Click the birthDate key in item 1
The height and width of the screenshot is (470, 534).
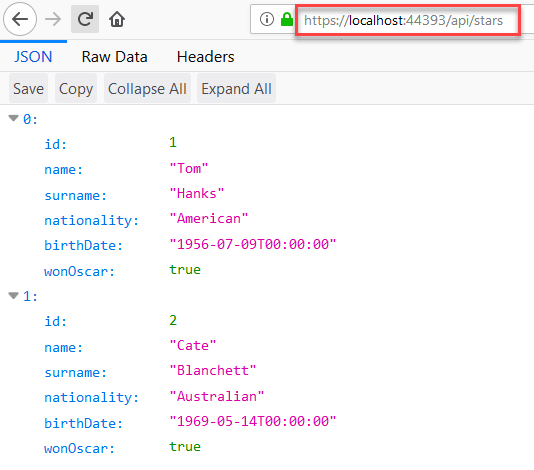coord(83,423)
